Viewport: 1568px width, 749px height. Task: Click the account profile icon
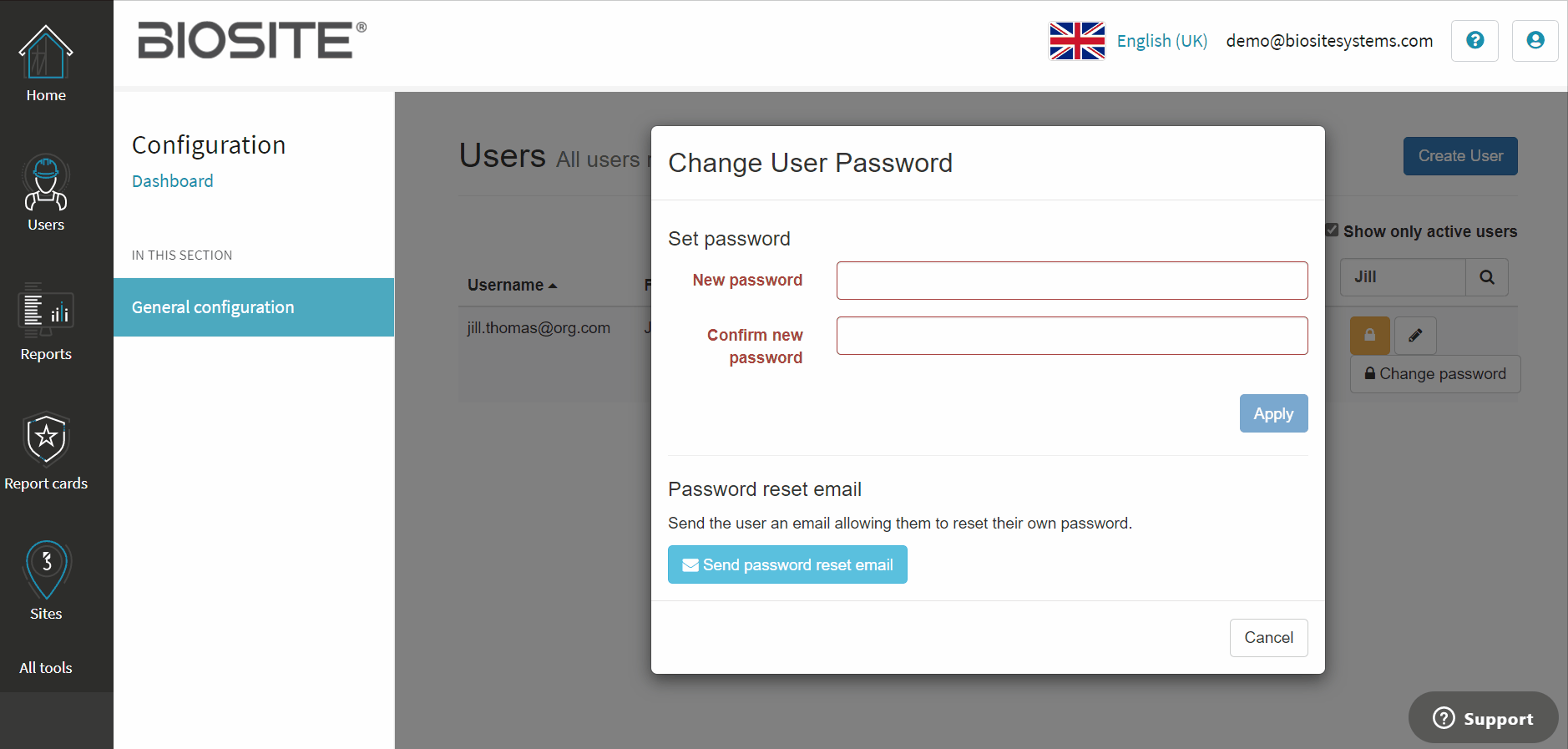(x=1535, y=40)
